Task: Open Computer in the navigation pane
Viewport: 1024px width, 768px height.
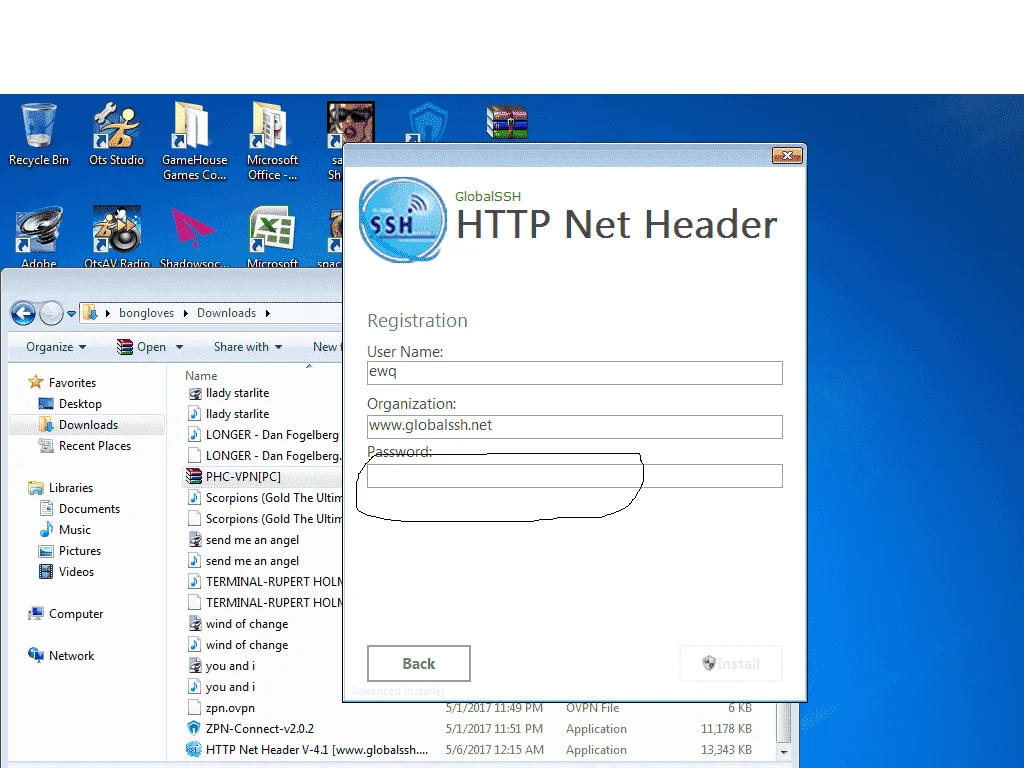Action: coord(65,614)
